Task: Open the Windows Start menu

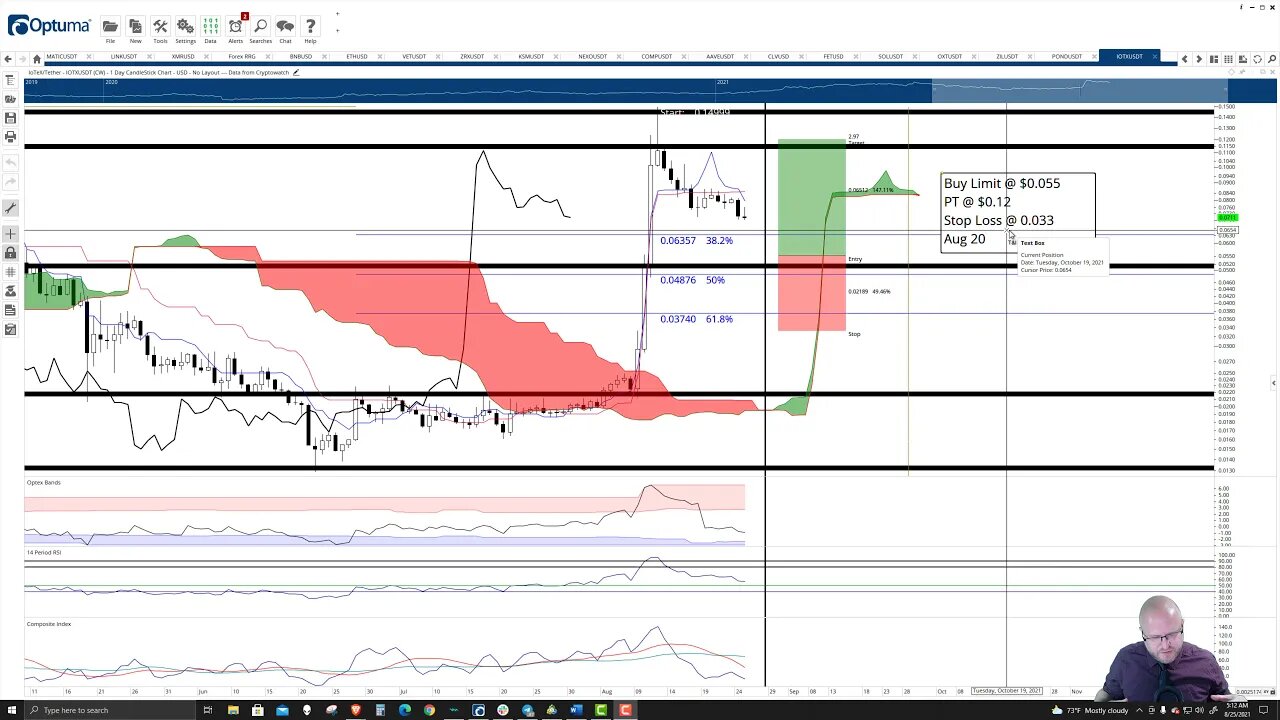Action: [11, 710]
